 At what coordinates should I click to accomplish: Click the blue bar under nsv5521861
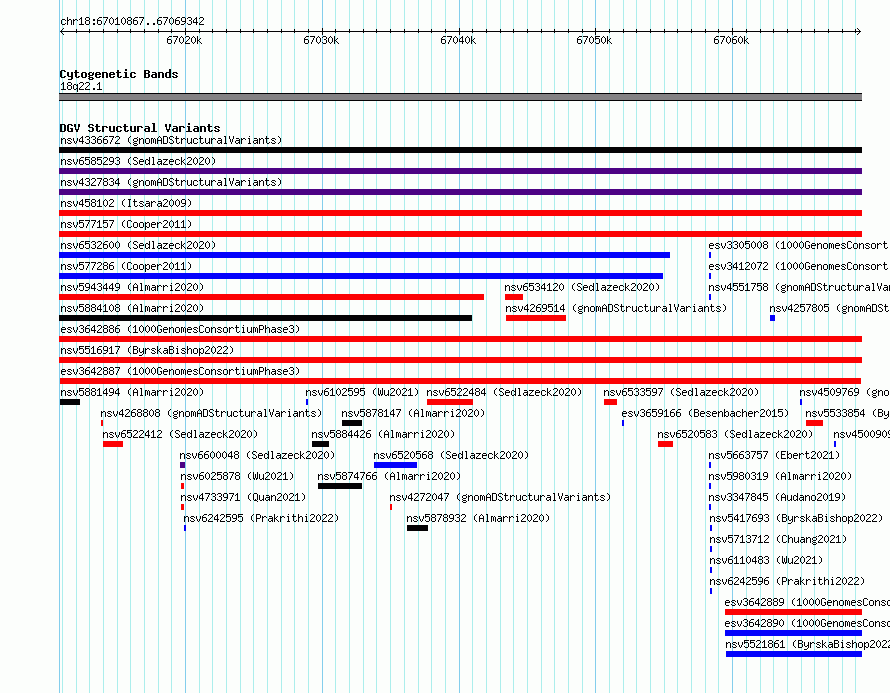[794, 654]
